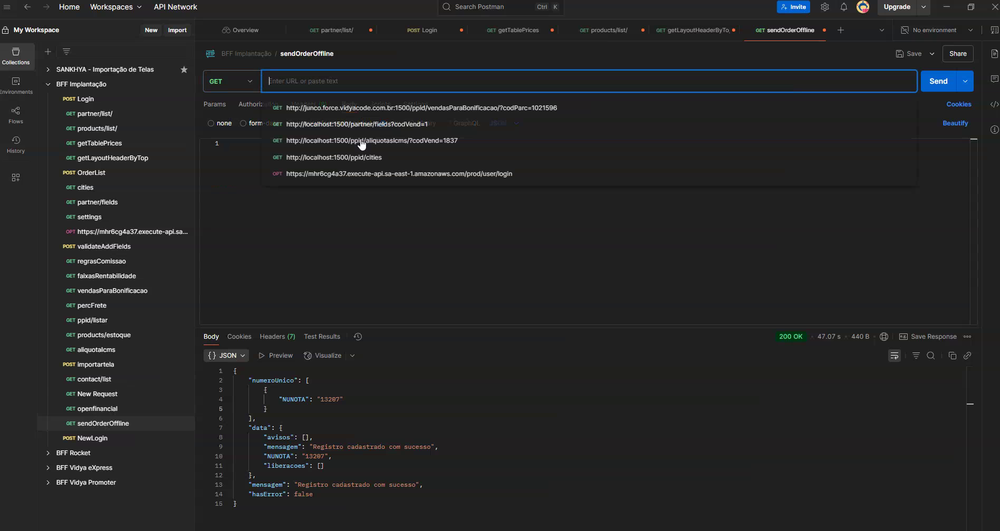Open the History sidebar panel
The height and width of the screenshot is (531, 1000).
[16, 144]
